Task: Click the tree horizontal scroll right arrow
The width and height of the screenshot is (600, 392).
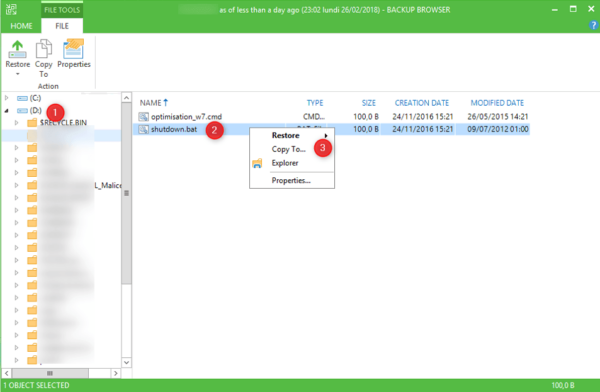Action: click(x=116, y=373)
